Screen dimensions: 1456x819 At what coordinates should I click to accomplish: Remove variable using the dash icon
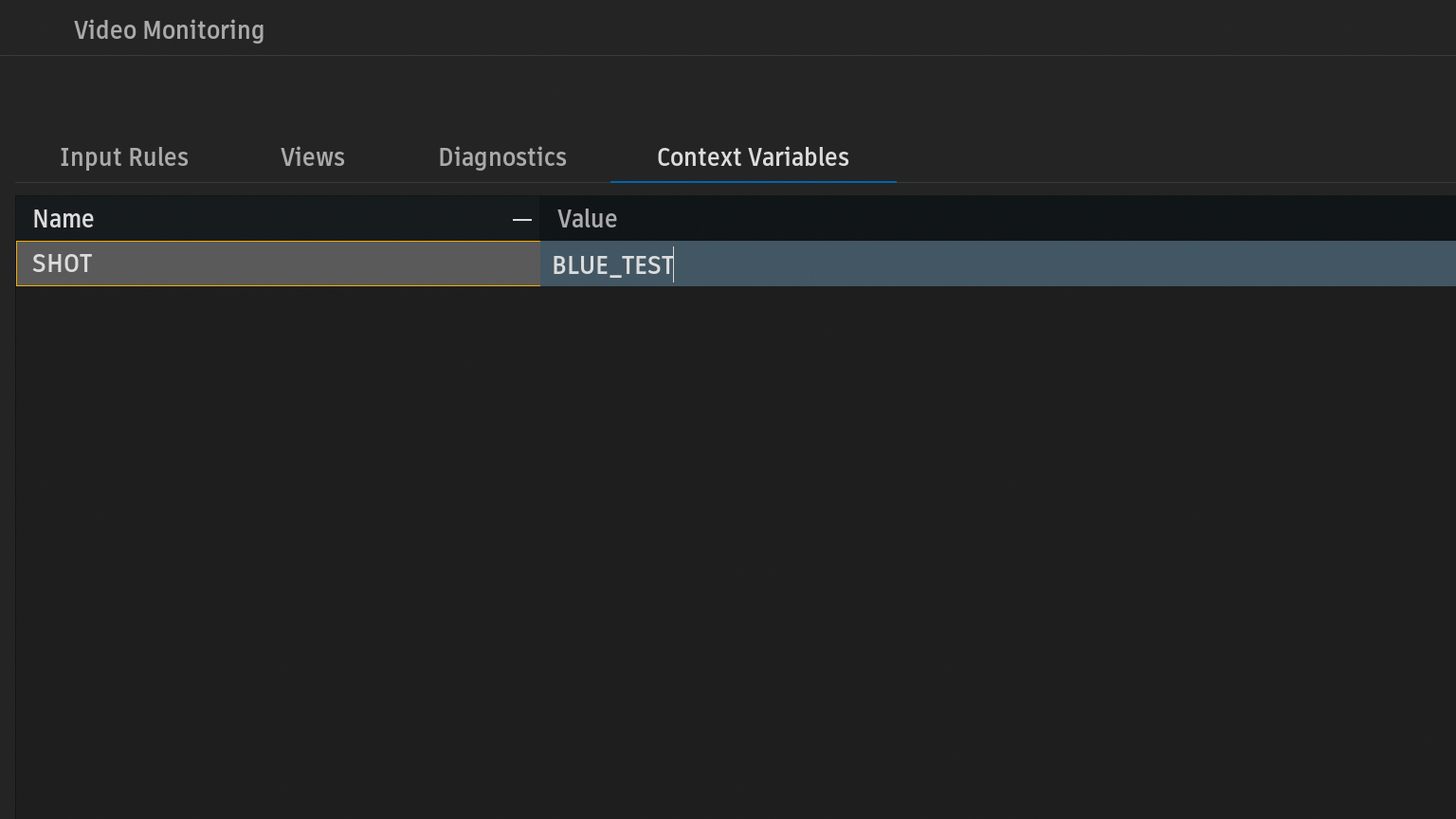[x=521, y=219]
